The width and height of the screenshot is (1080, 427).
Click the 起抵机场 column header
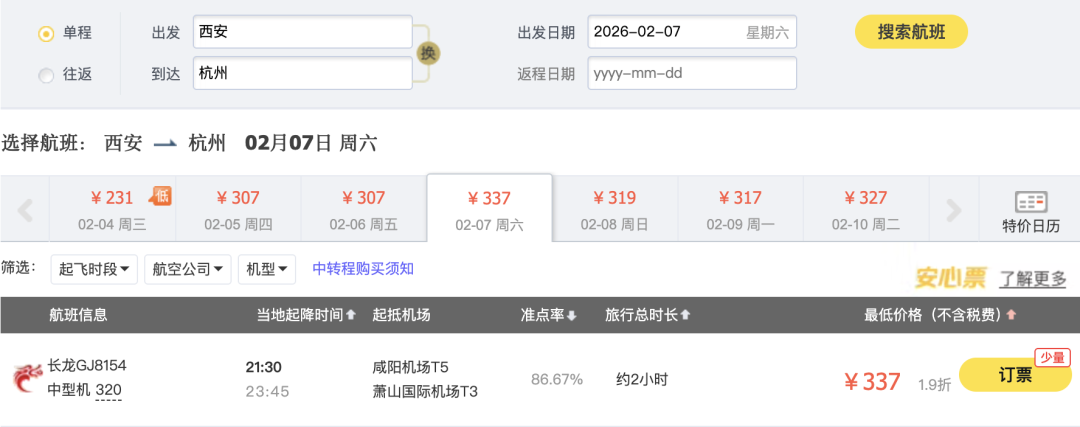[401, 315]
